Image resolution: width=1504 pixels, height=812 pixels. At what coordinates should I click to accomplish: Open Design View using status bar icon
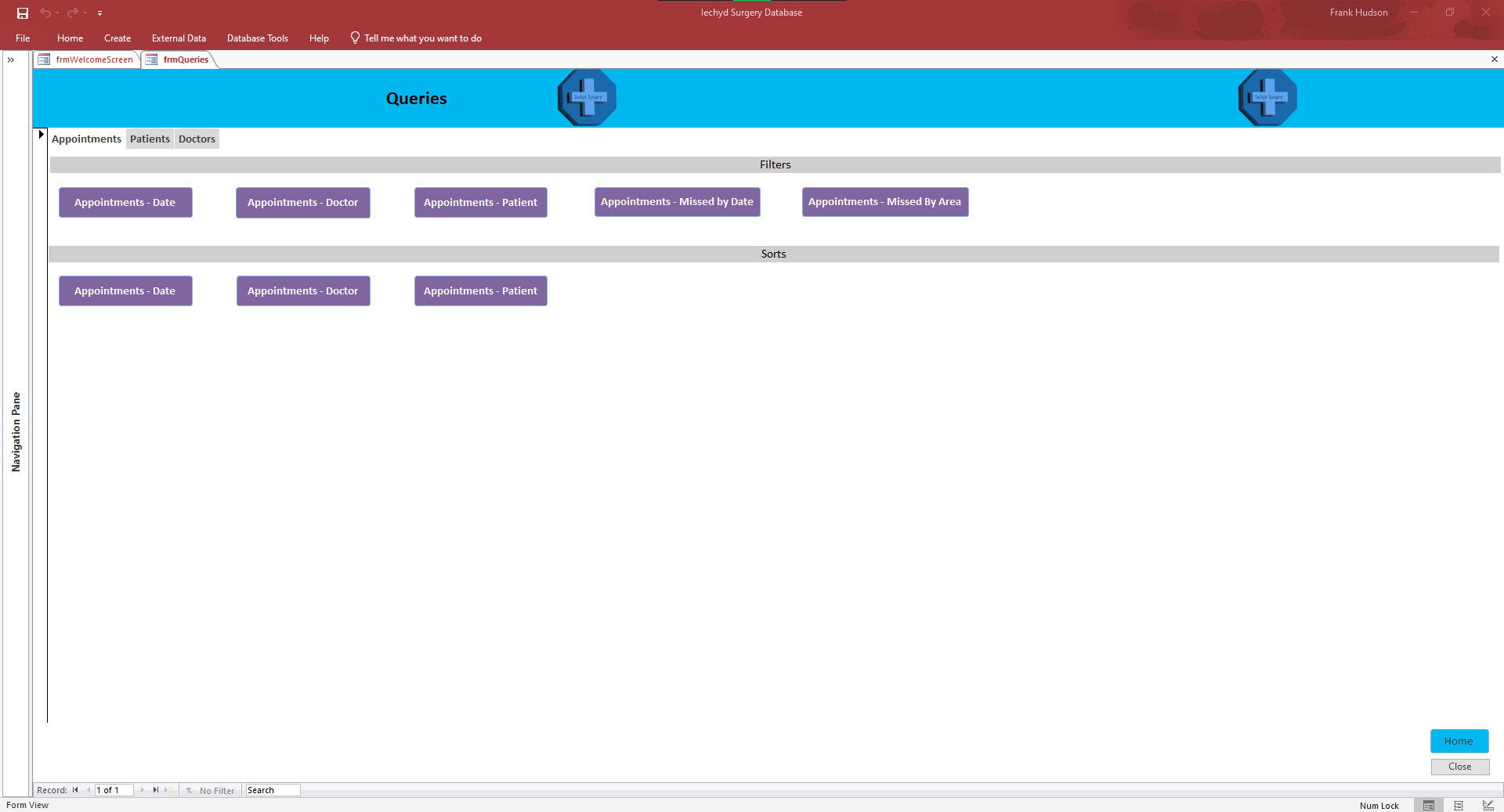[x=1487, y=806]
